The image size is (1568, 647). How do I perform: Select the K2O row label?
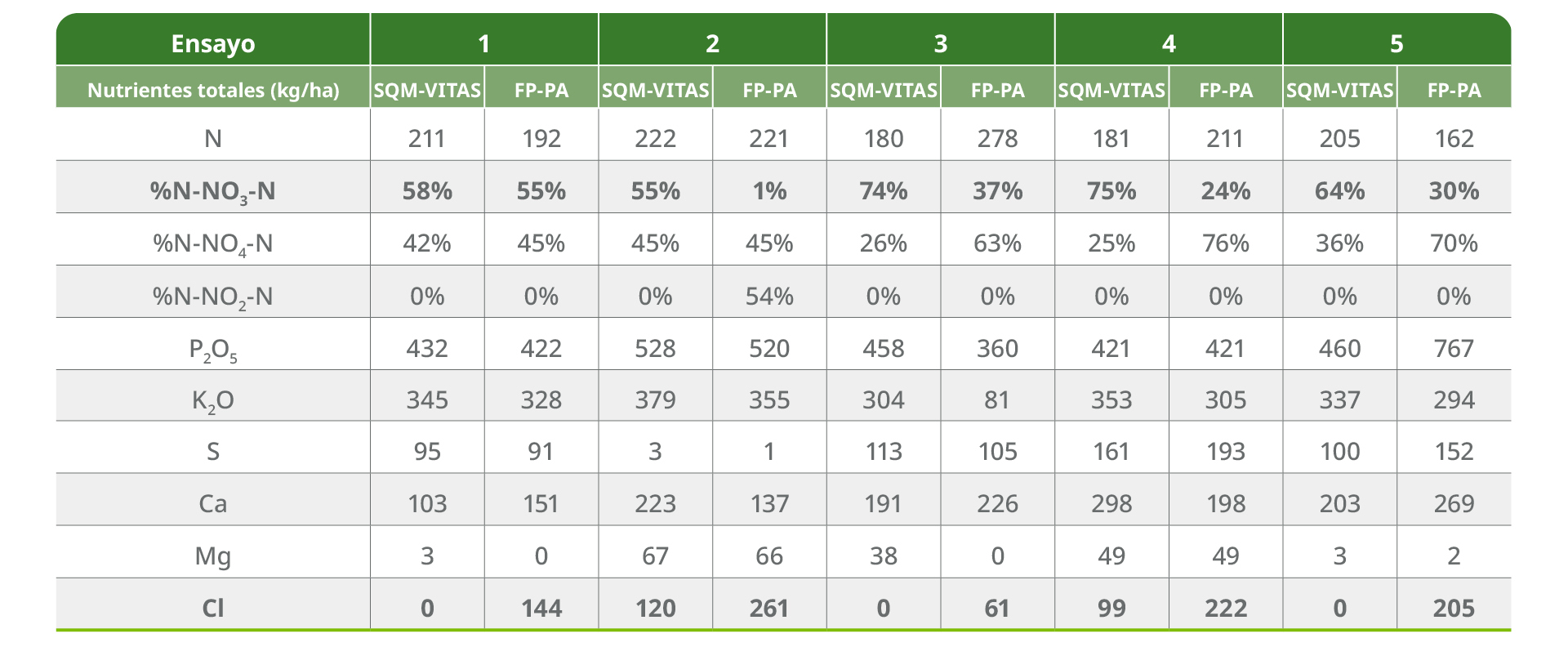pyautogui.click(x=212, y=400)
